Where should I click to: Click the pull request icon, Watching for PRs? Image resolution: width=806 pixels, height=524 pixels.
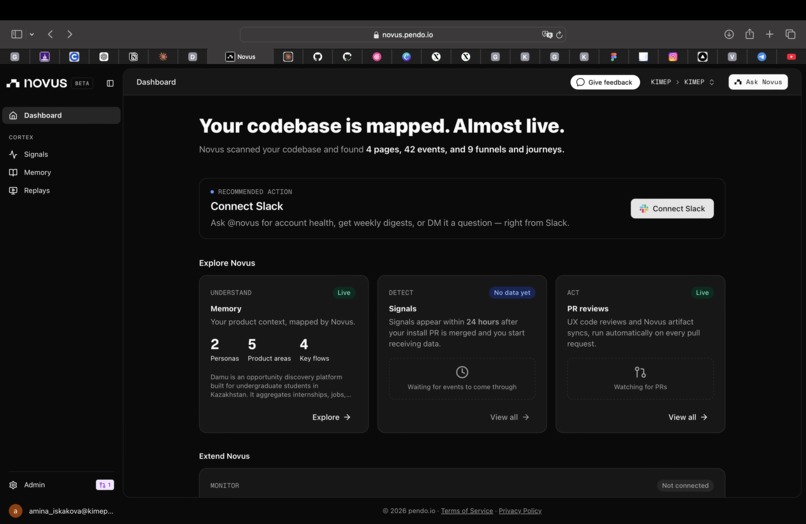point(640,372)
